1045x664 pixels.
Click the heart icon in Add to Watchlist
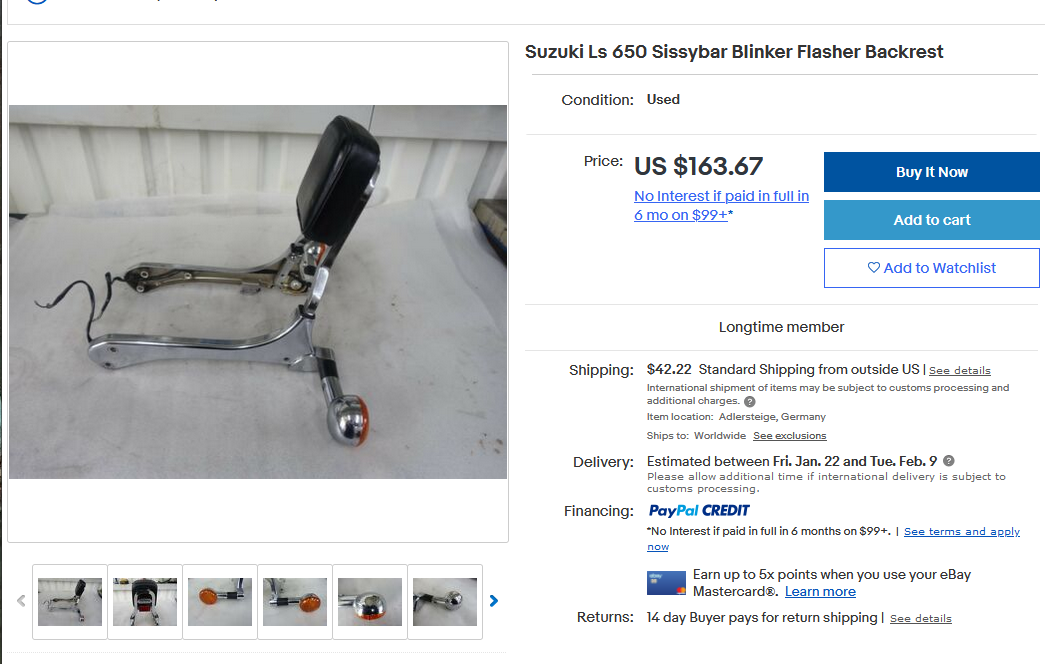pos(874,267)
